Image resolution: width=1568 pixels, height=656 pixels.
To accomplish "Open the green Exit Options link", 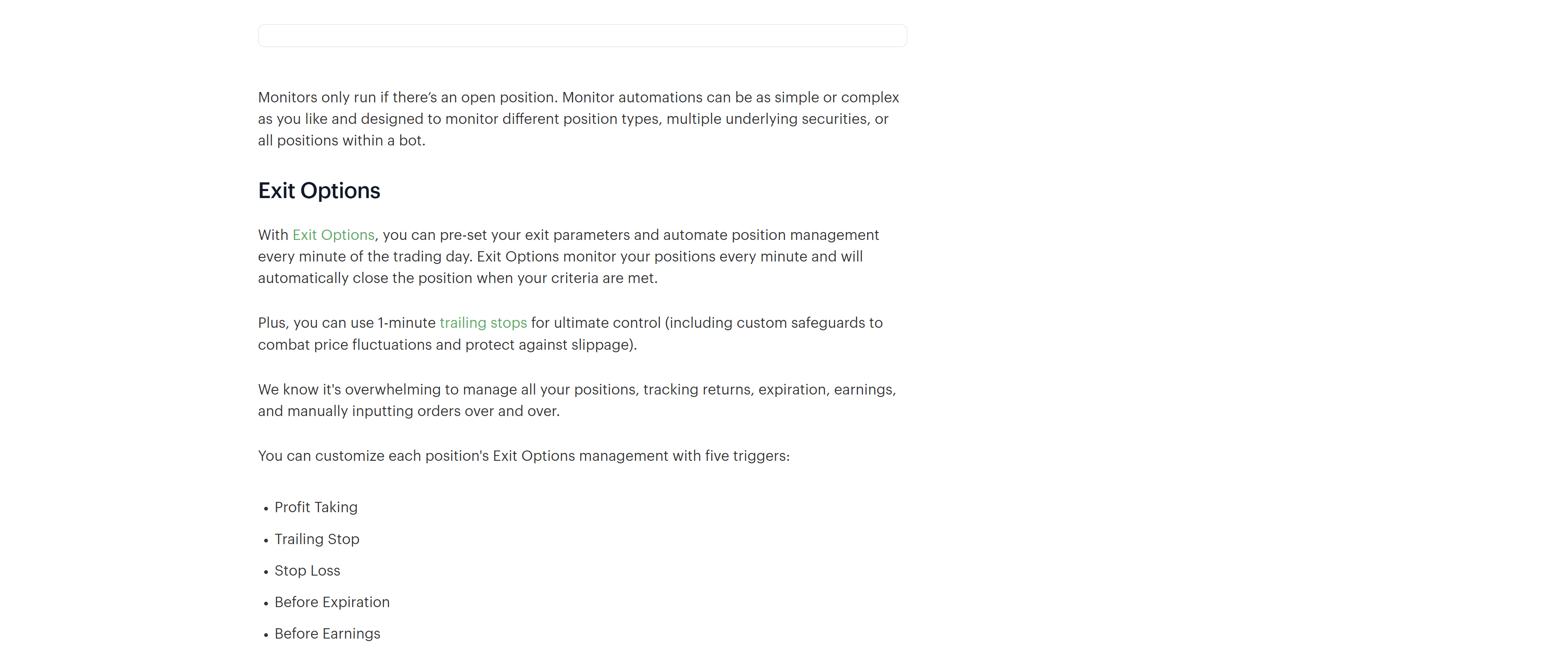I will [333, 235].
